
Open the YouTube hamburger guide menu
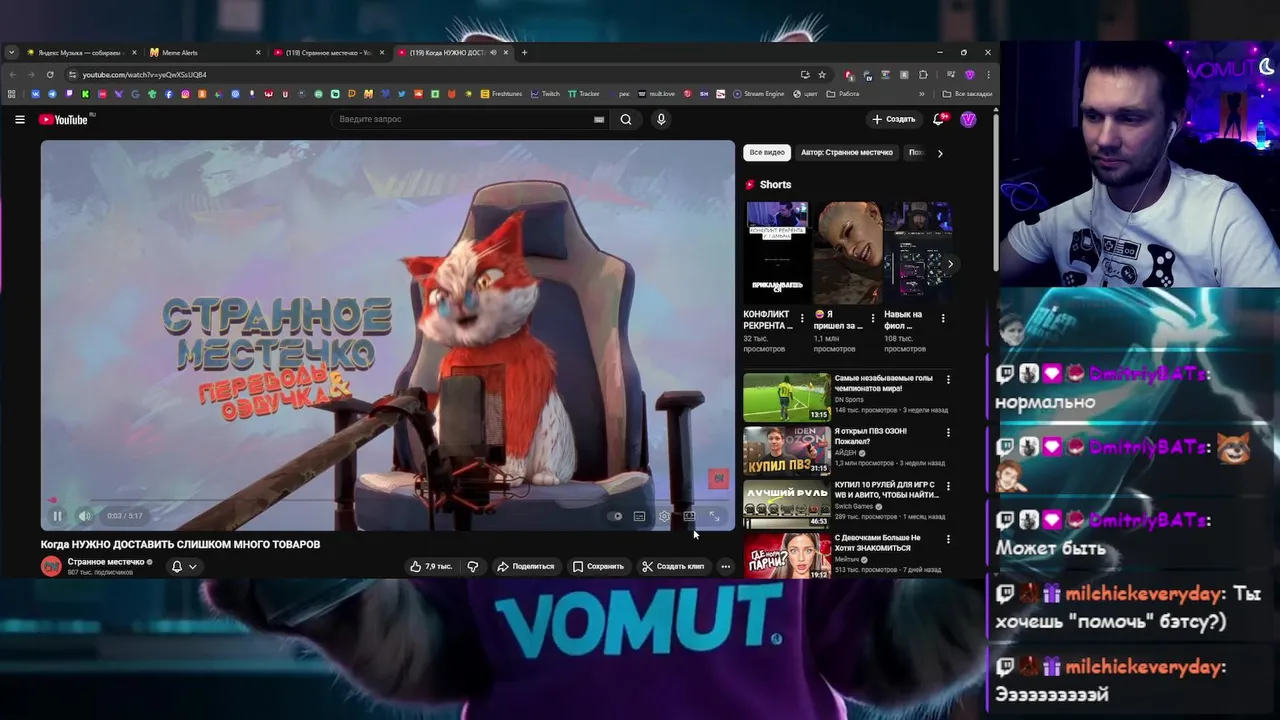pos(19,119)
